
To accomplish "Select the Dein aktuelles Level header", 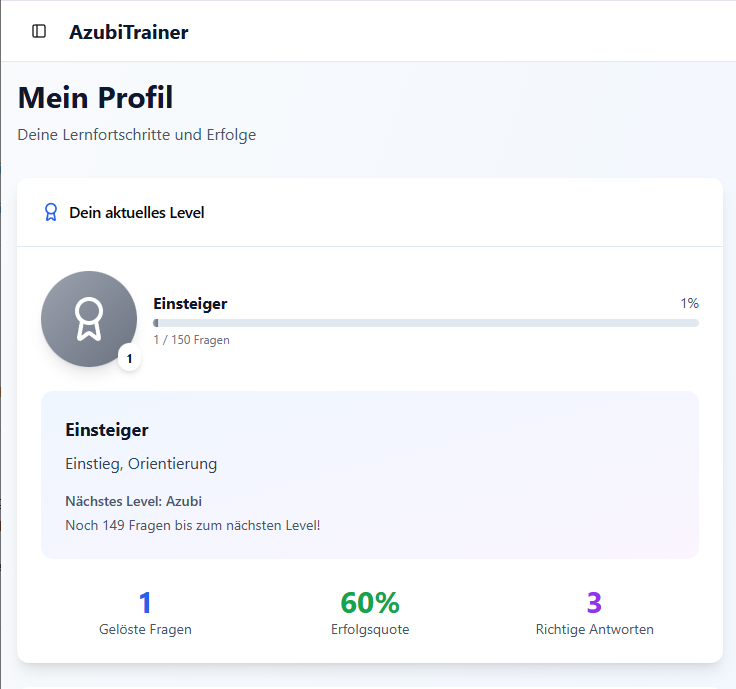I will tap(136, 213).
